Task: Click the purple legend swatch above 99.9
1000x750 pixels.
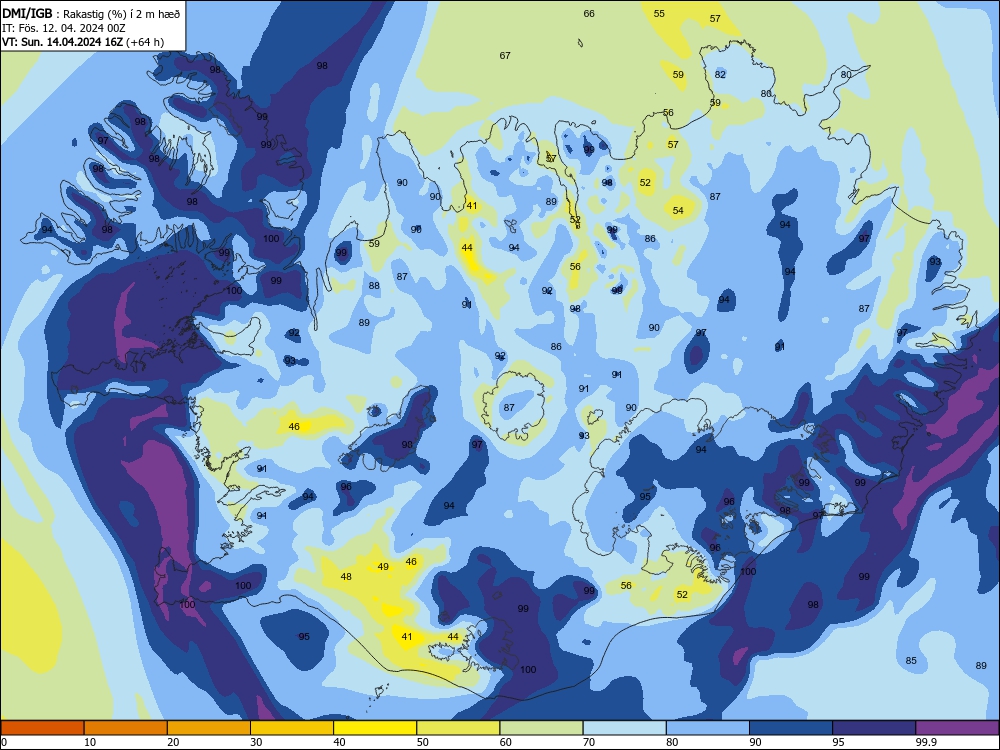Action: [957, 728]
